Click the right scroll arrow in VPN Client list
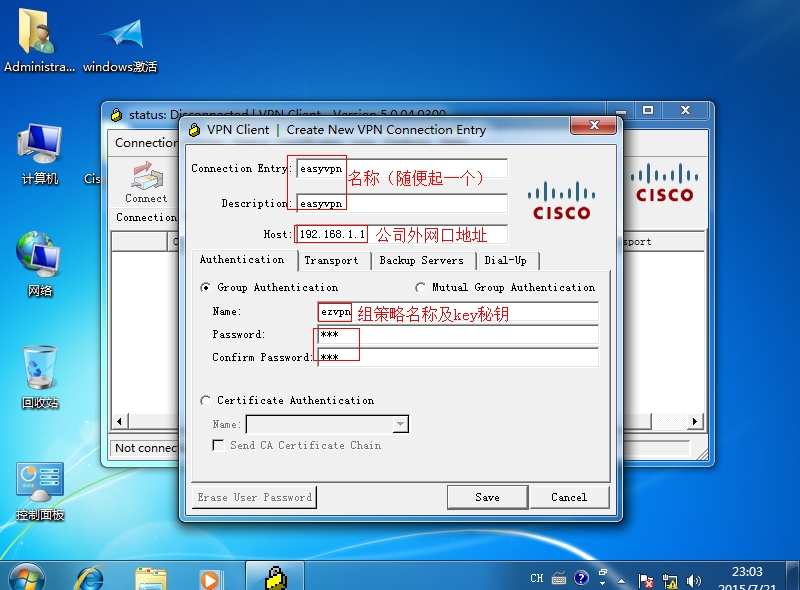800x590 pixels. (694, 422)
